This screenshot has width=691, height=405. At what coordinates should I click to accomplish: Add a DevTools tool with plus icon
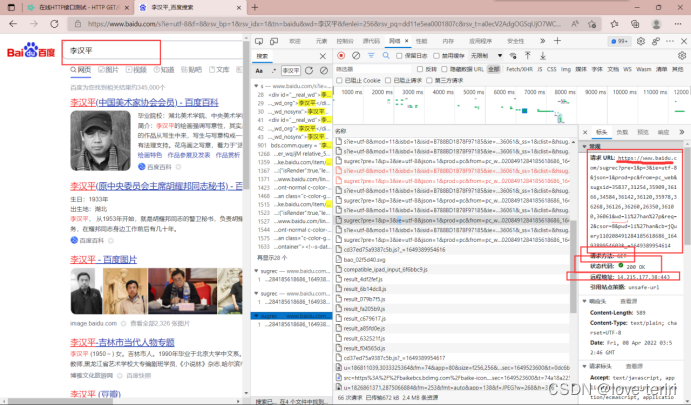(x=557, y=41)
